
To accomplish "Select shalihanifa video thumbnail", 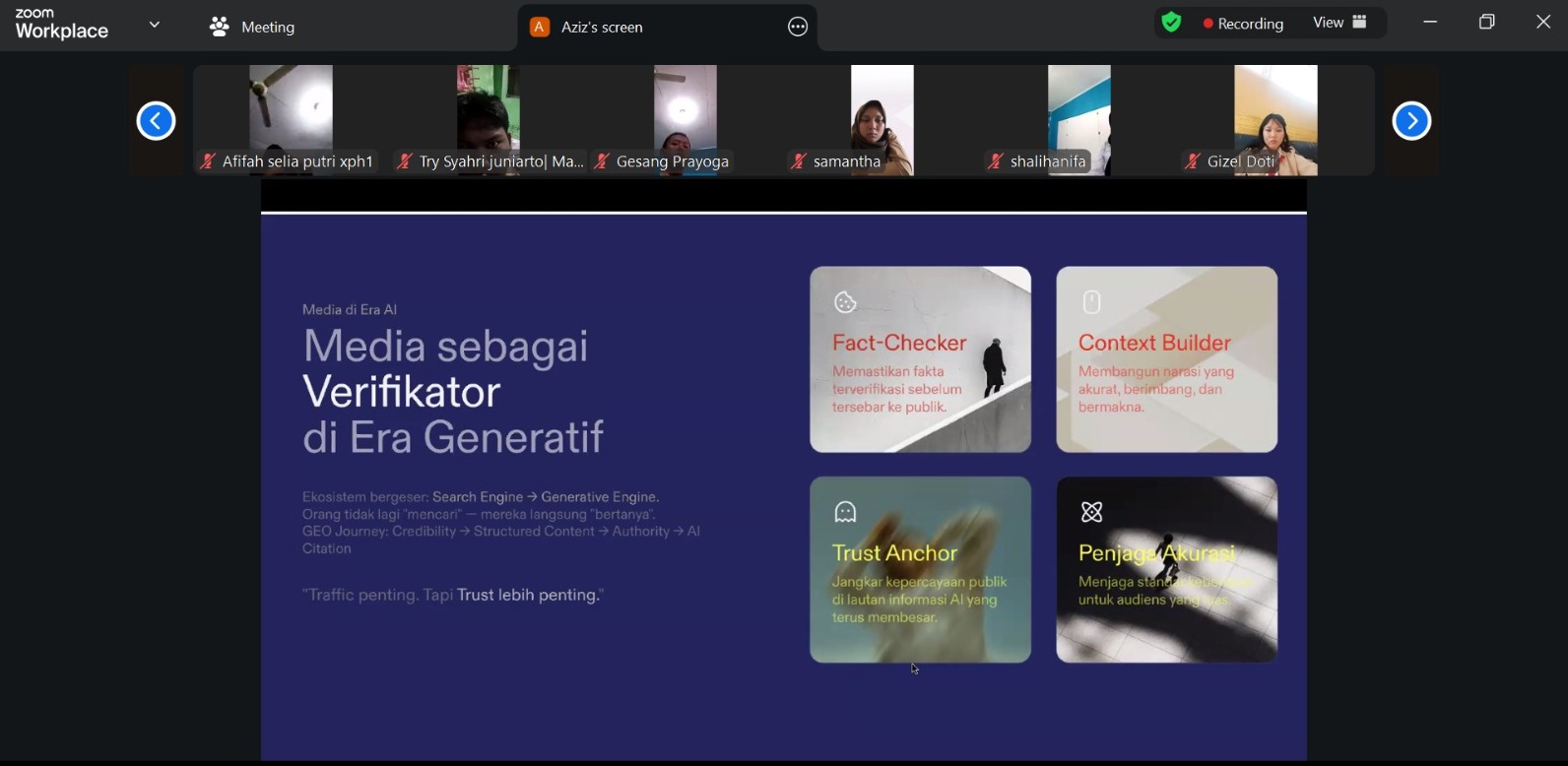I will point(1079,120).
